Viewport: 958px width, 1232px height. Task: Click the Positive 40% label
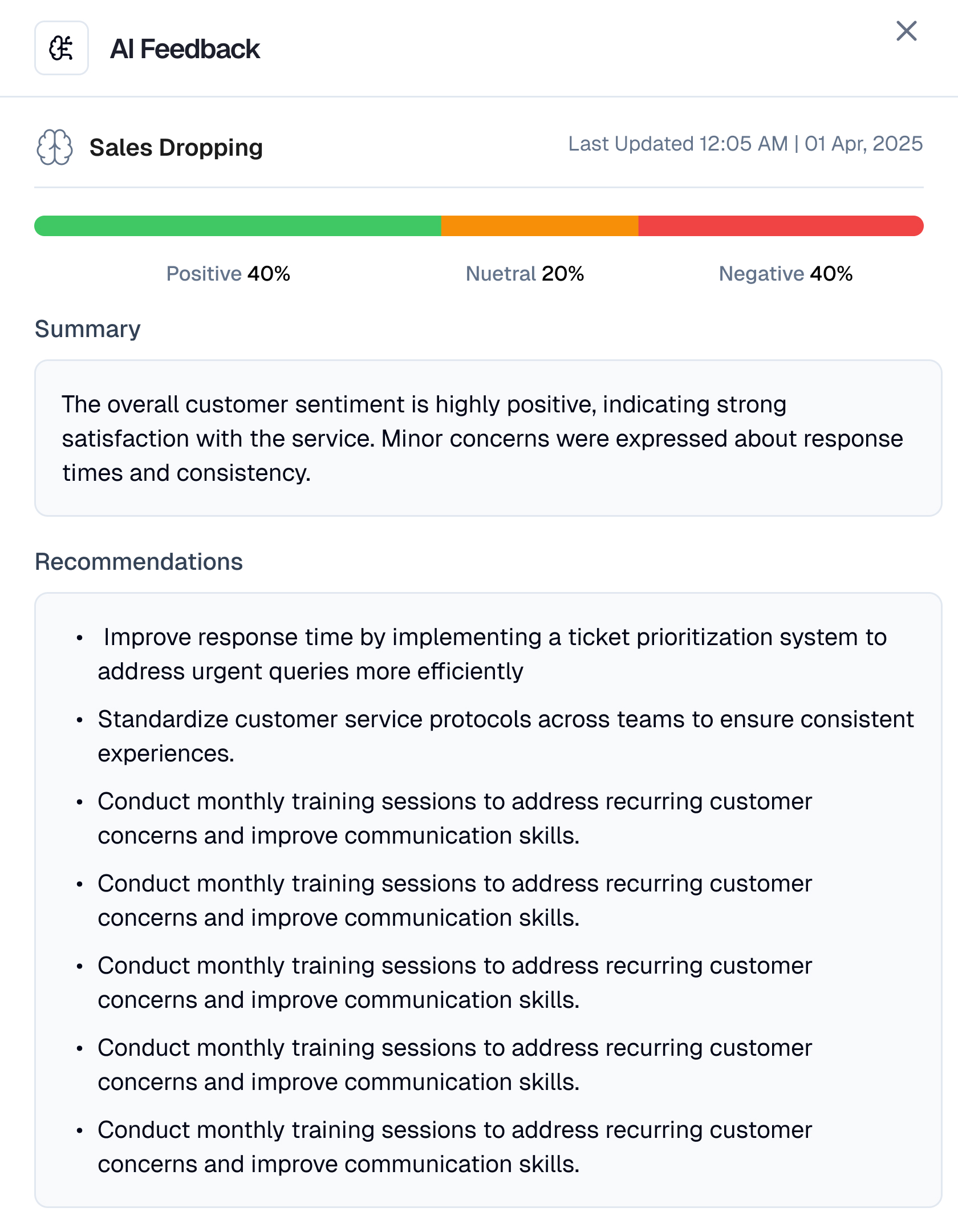(228, 274)
